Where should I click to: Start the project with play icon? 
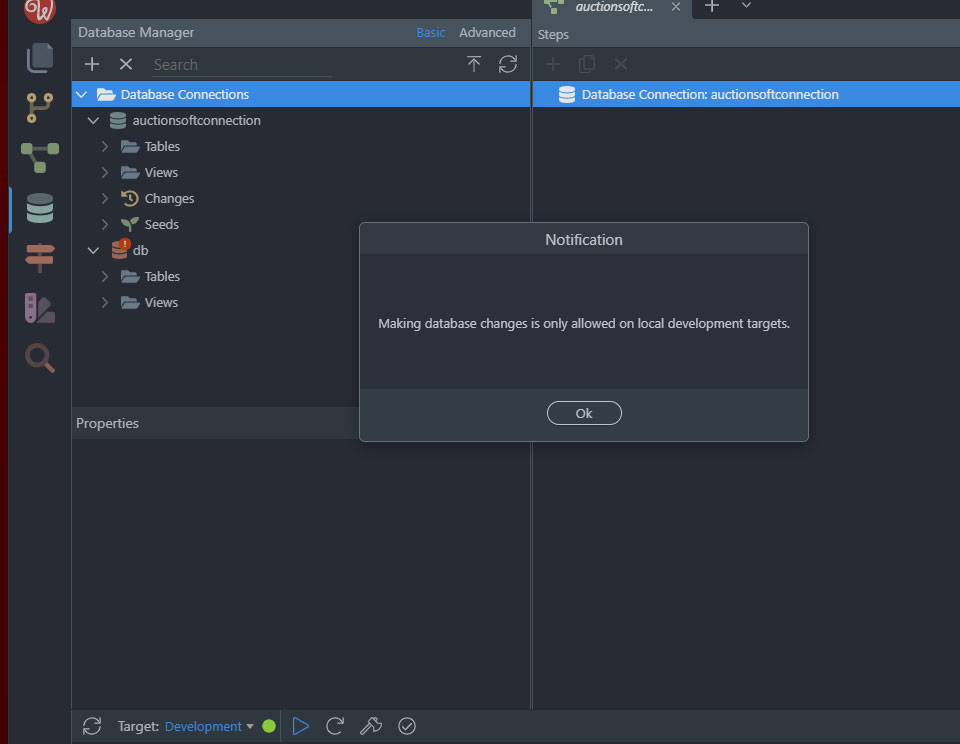pos(301,726)
